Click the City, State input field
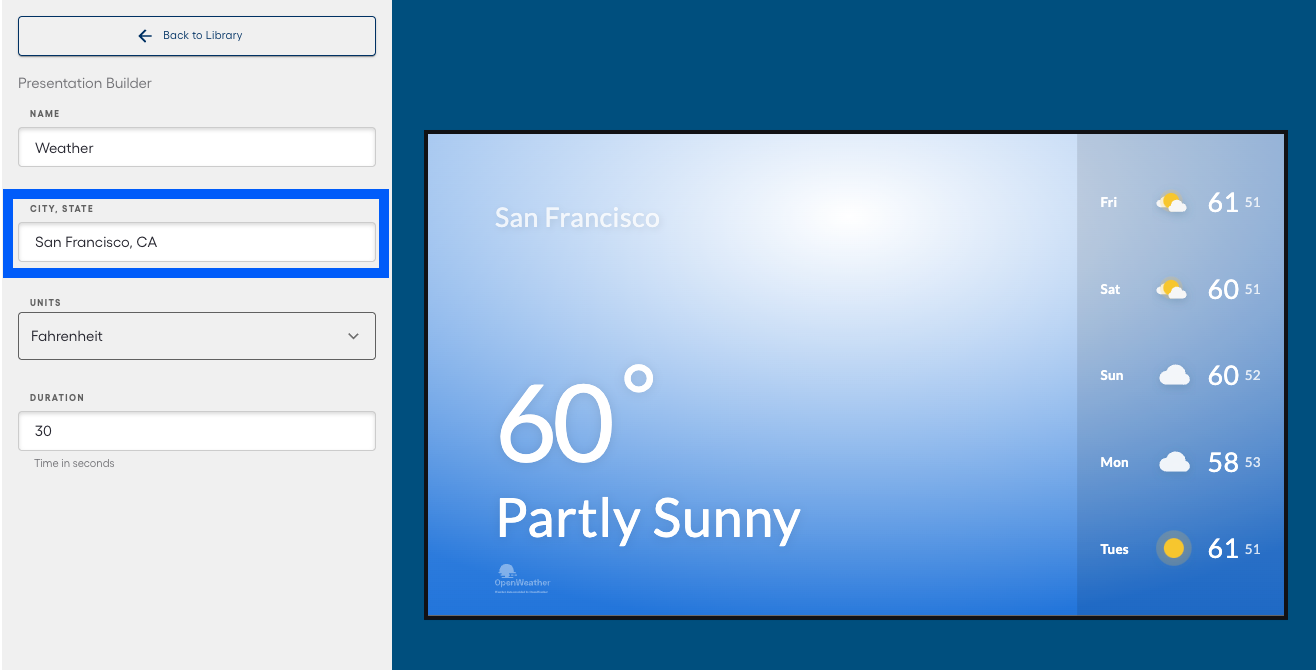This screenshot has width=1316, height=670. pyautogui.click(x=197, y=242)
